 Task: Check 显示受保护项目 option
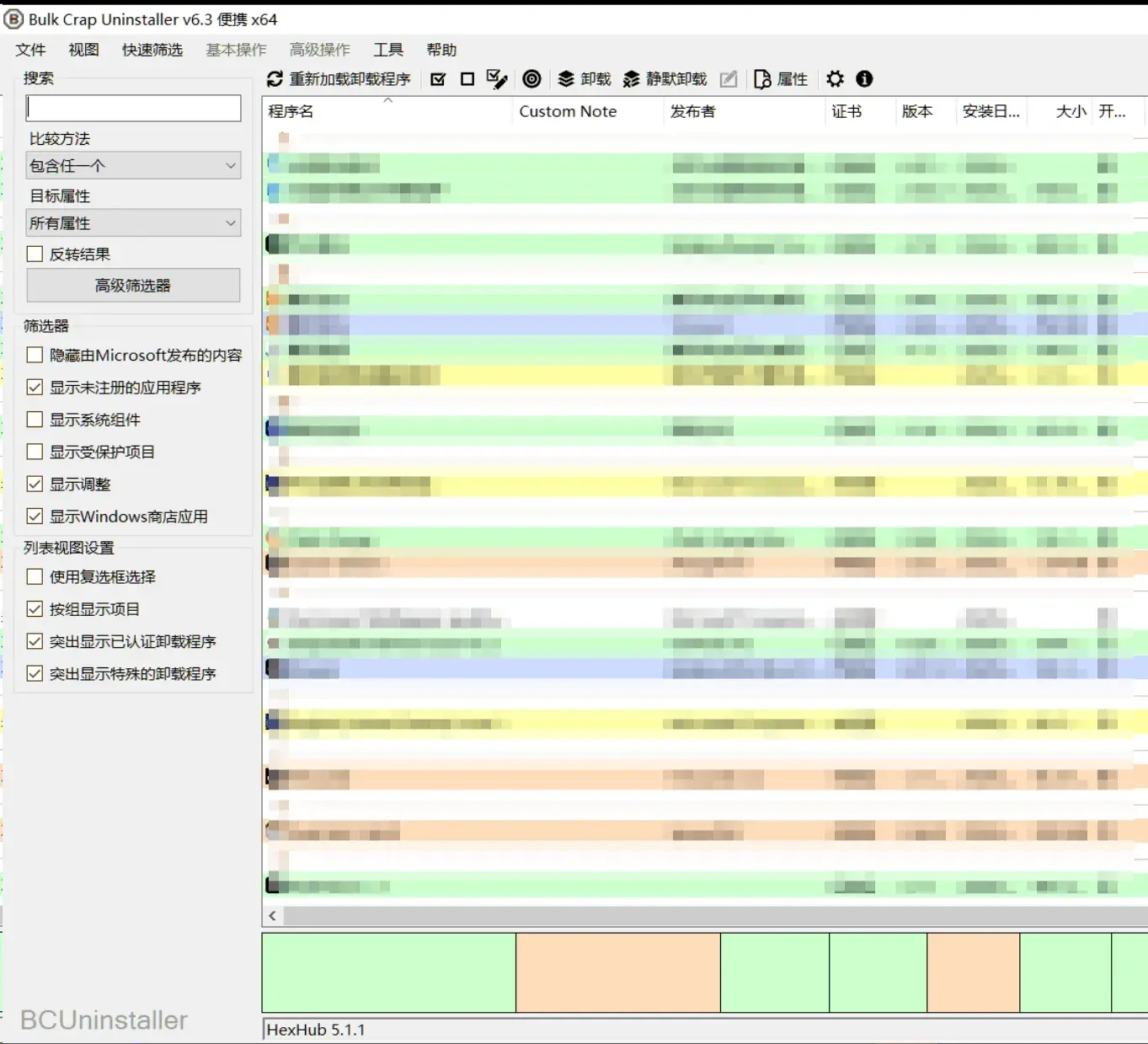[35, 452]
